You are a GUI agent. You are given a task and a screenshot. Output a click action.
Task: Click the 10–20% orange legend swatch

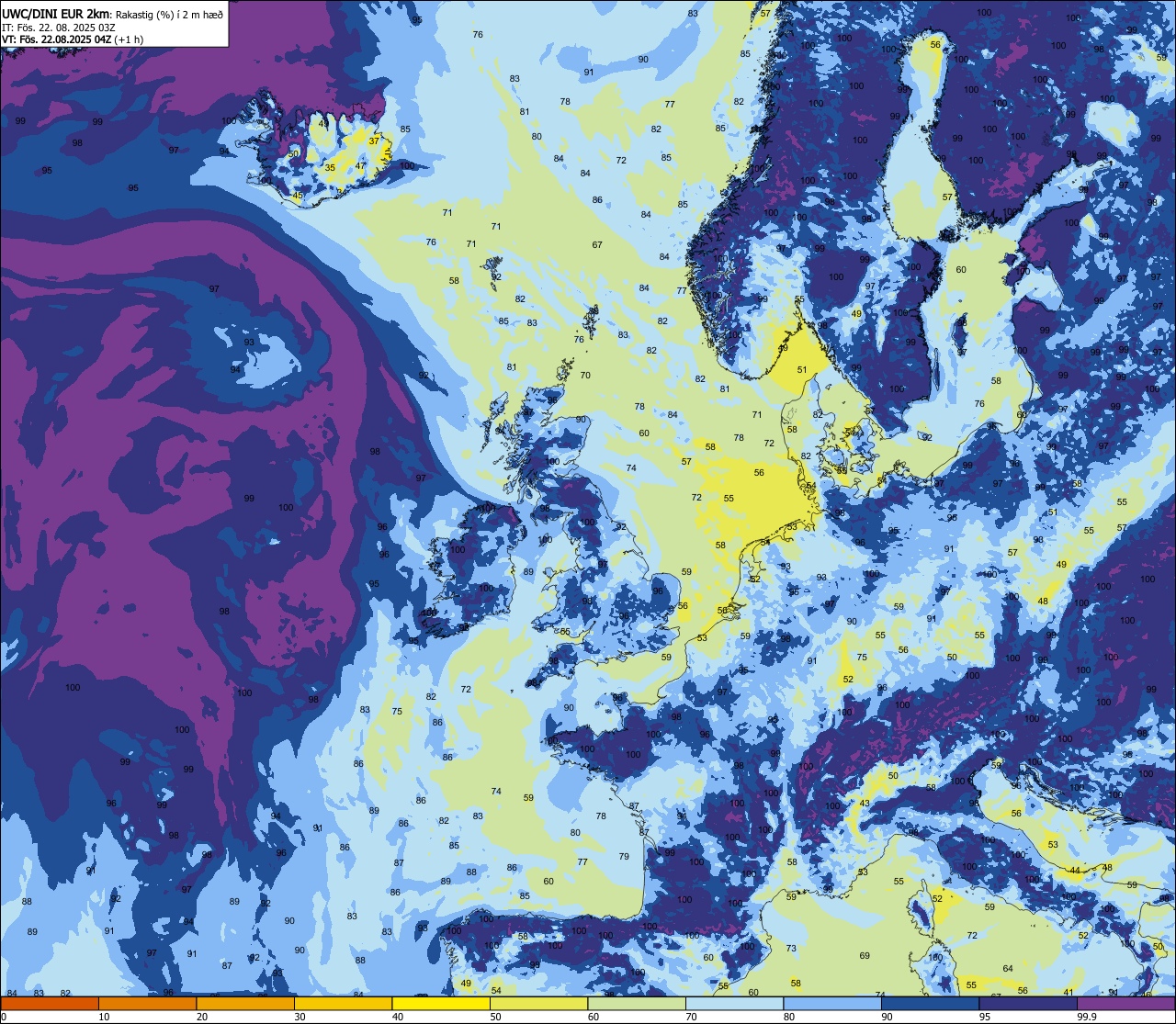[148, 1004]
